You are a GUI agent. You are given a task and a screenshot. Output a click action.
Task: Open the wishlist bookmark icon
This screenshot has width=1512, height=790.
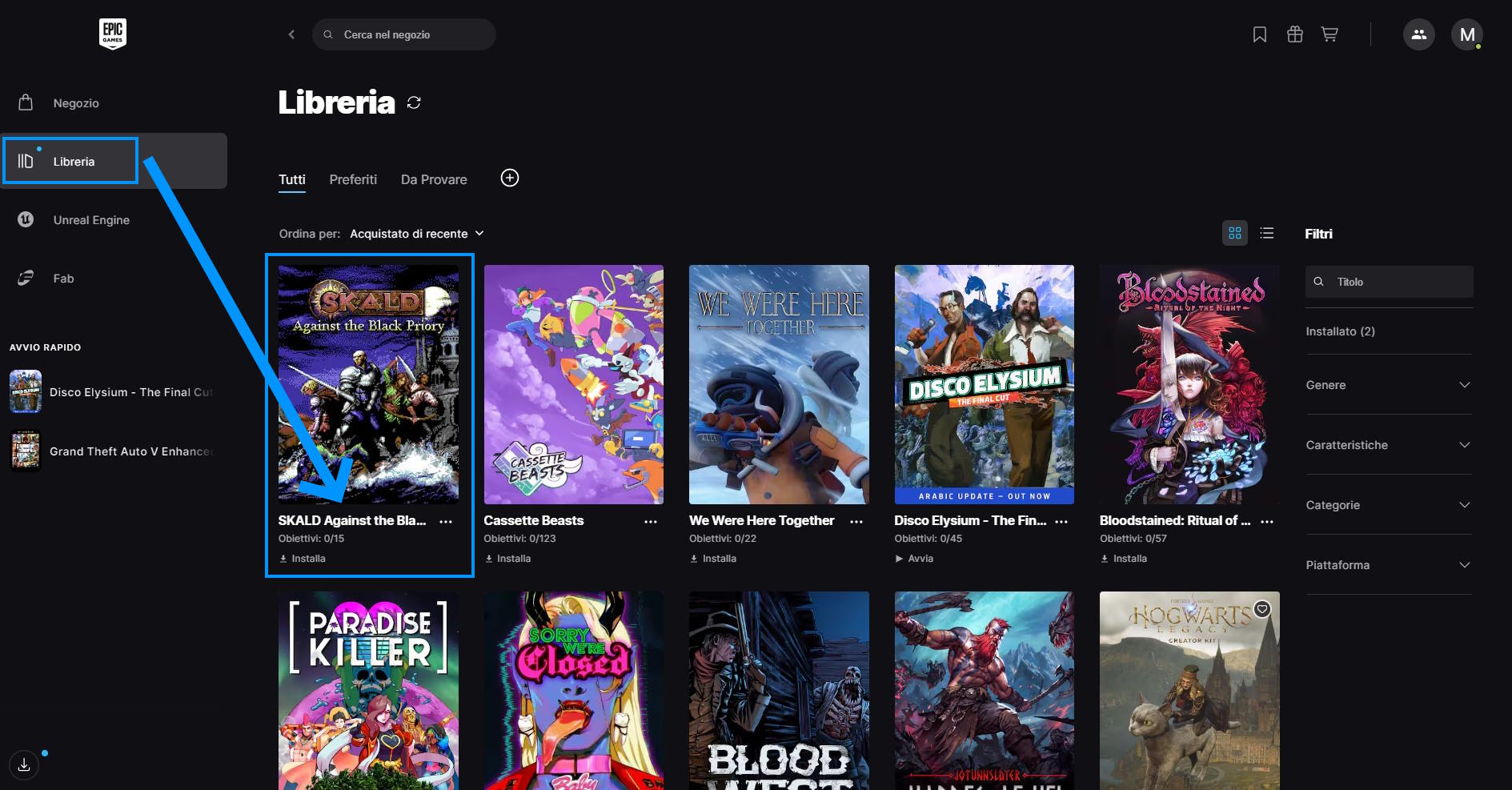(x=1259, y=34)
